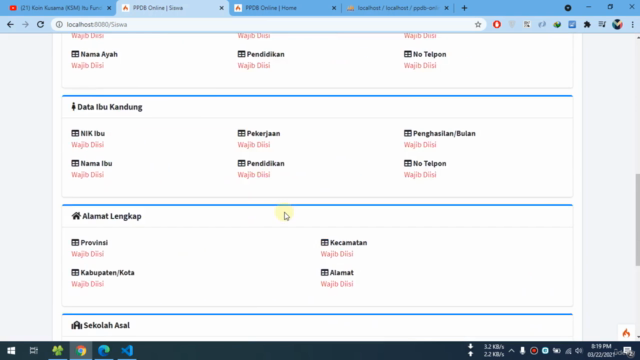Open Task View on the taskbar
This screenshot has width=640, height=360.
click(34, 351)
